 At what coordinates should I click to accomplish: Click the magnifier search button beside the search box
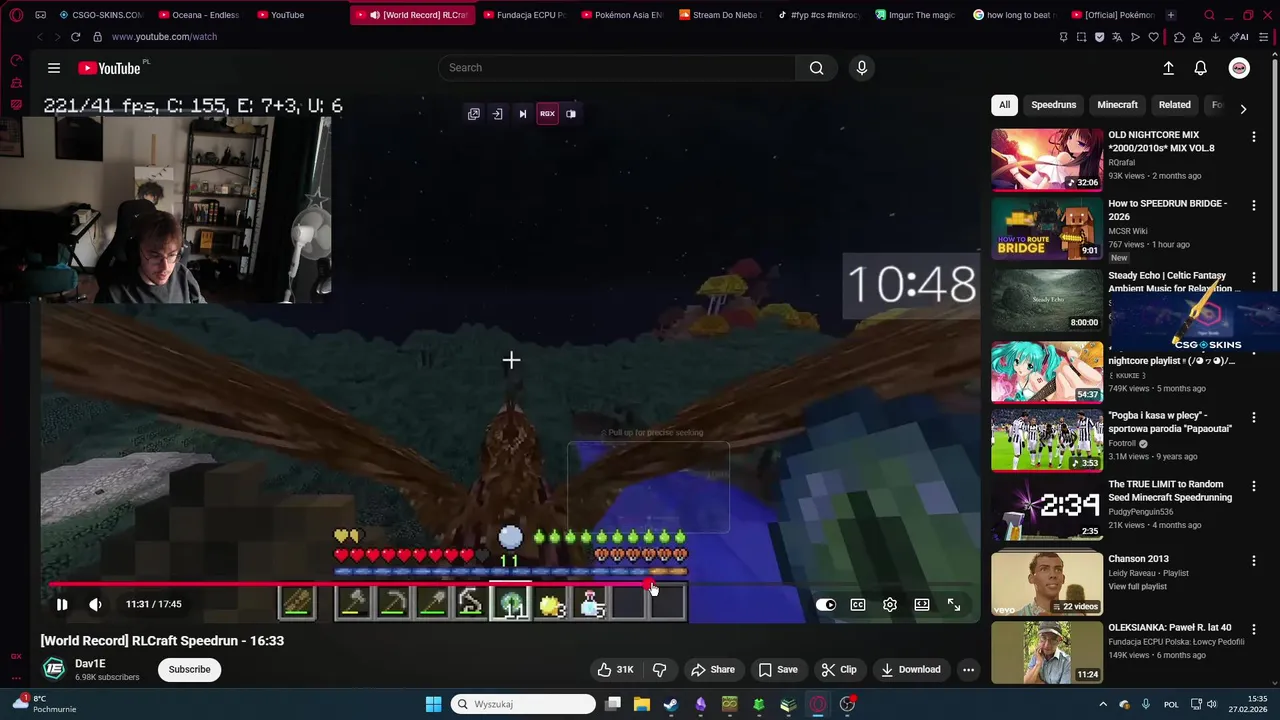pos(817,68)
